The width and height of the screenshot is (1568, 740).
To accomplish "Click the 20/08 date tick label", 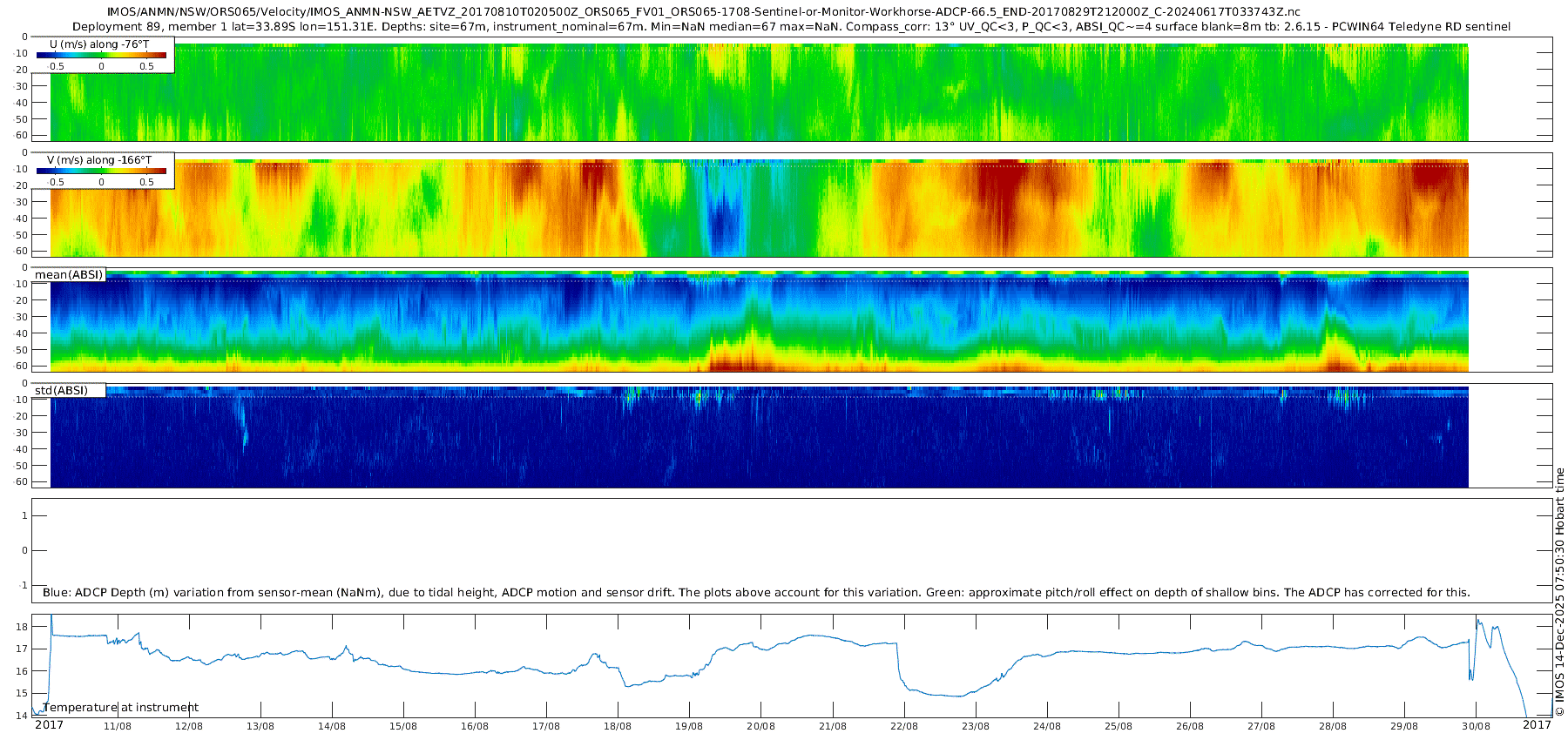I will click(x=760, y=726).
